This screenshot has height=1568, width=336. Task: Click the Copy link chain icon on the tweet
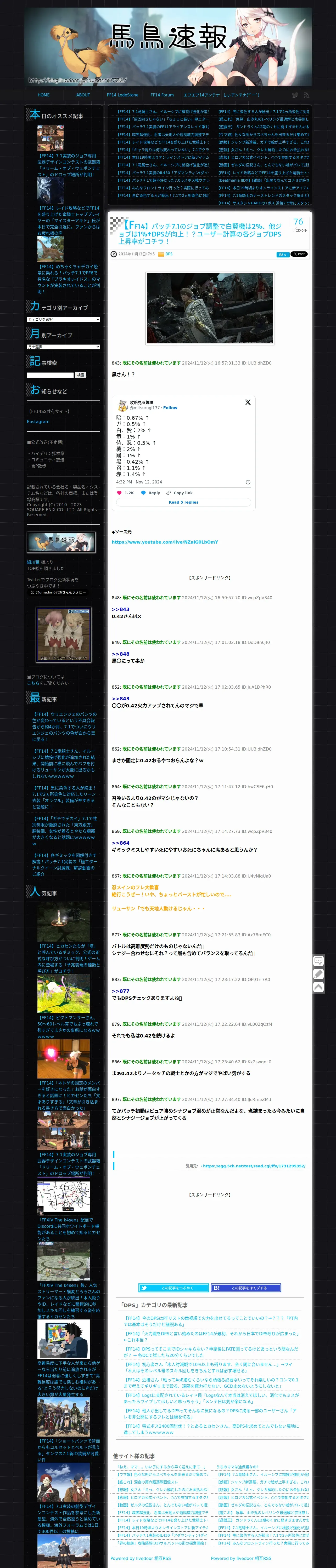[x=169, y=493]
